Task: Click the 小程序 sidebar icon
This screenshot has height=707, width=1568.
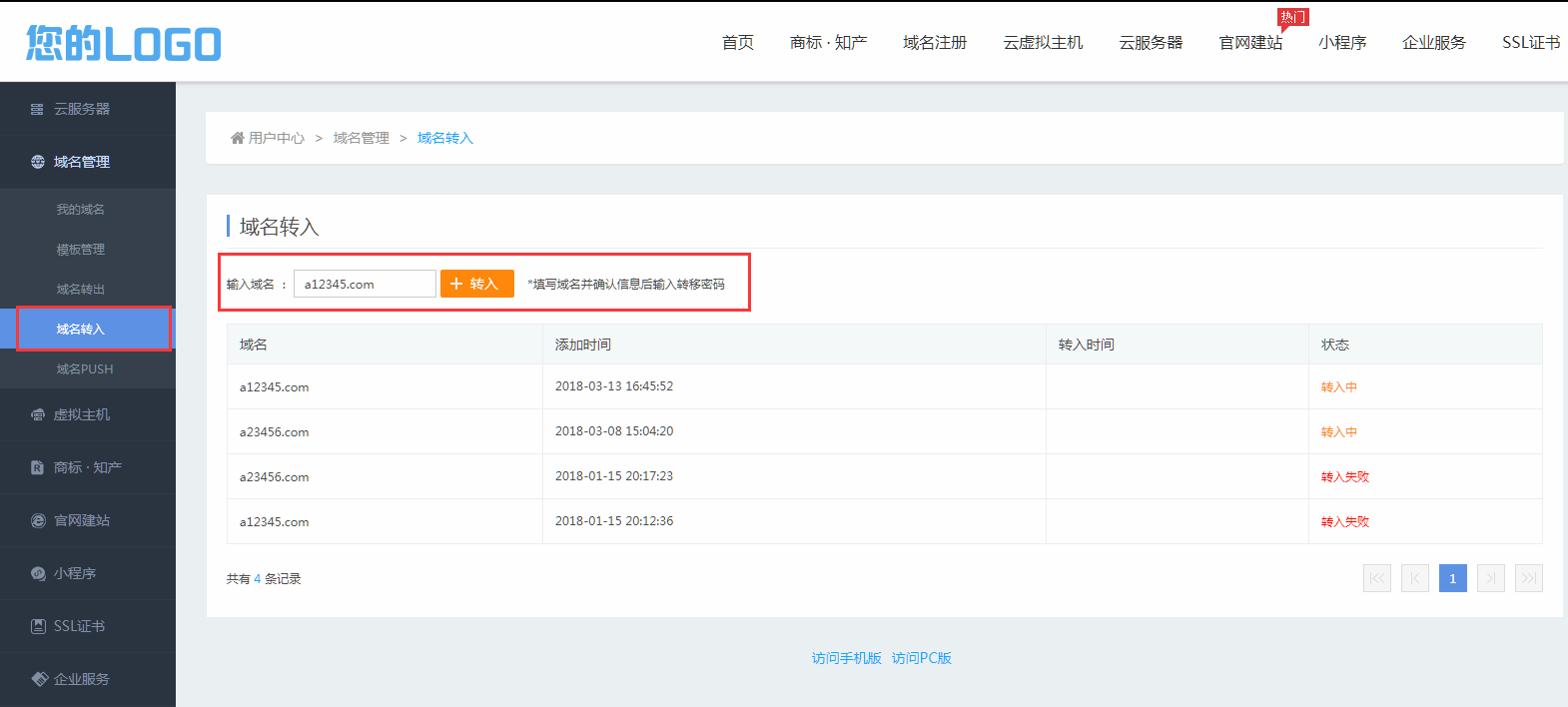Action: click(38, 573)
